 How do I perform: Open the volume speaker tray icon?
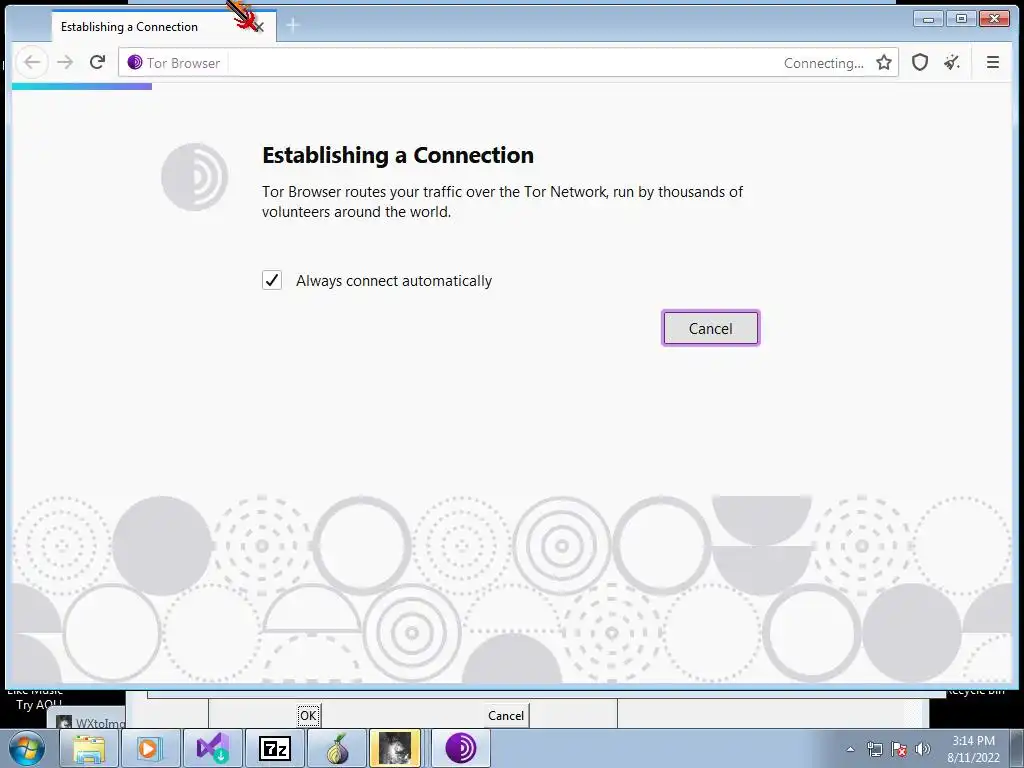(922, 749)
